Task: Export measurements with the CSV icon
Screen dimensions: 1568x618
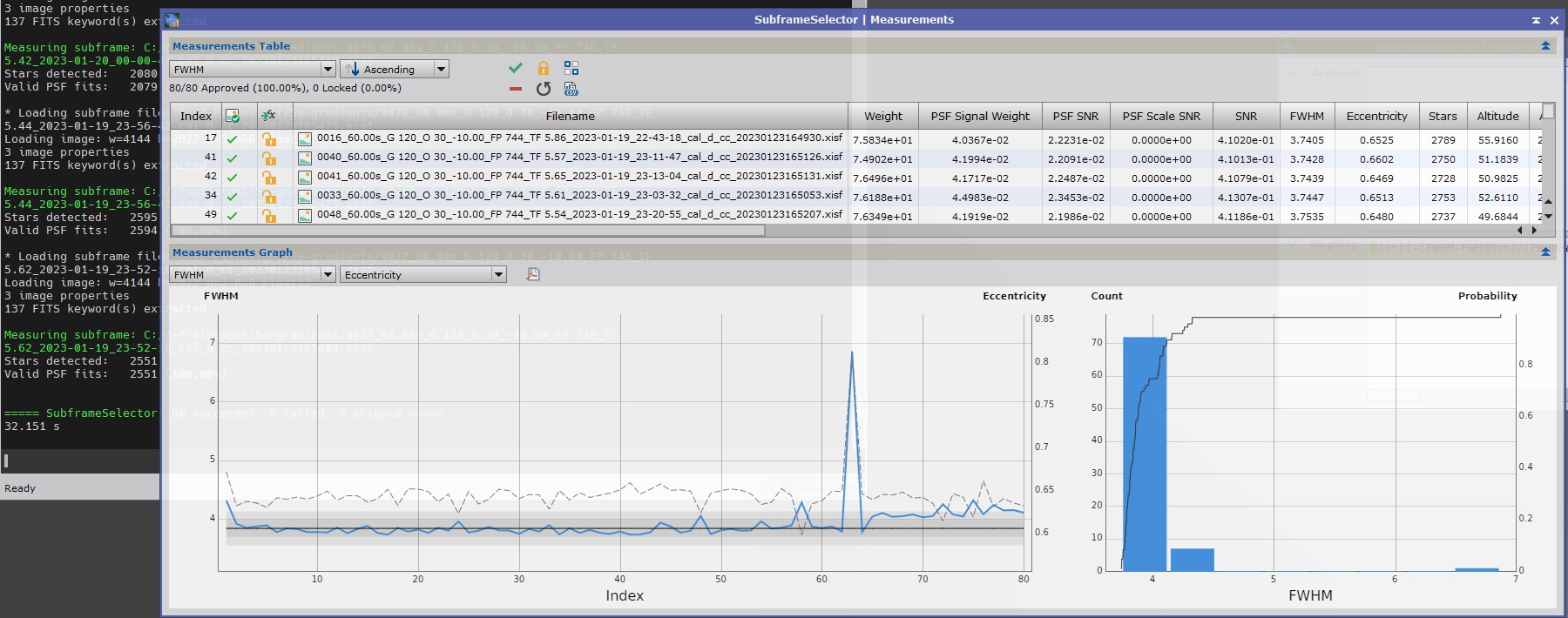Action: pyautogui.click(x=571, y=89)
